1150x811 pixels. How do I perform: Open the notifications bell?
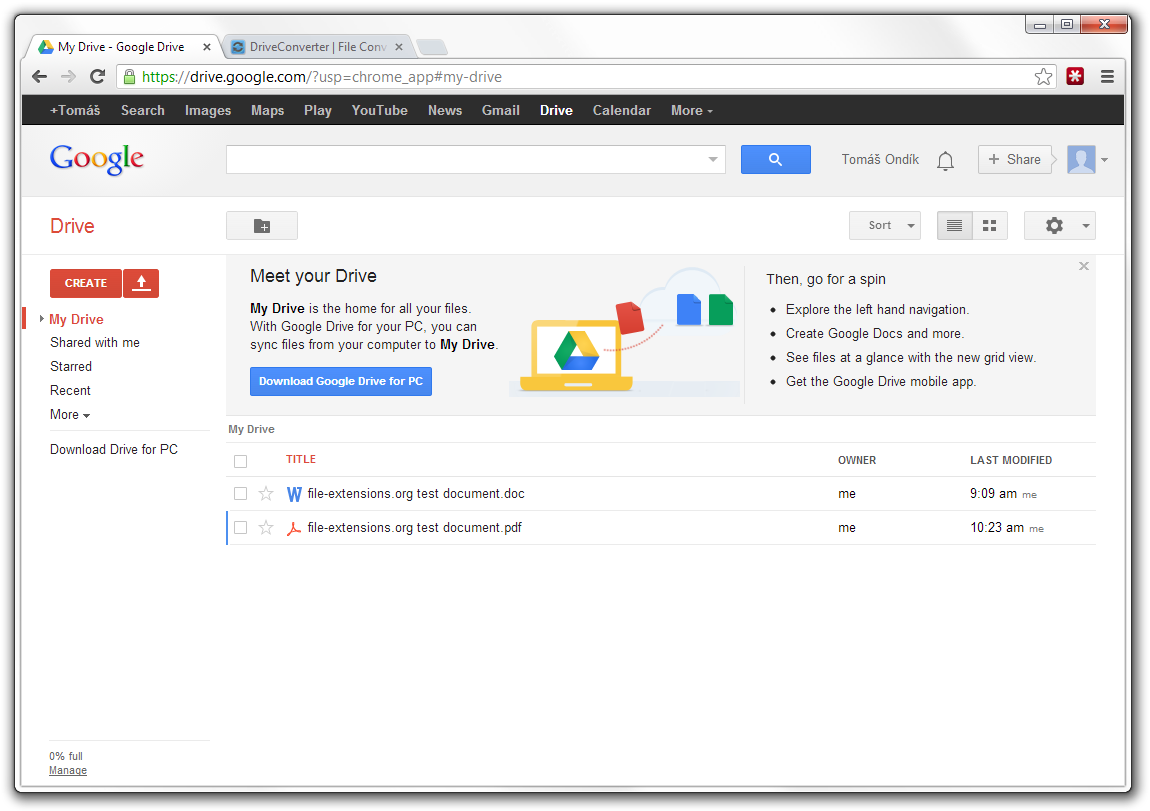point(945,159)
